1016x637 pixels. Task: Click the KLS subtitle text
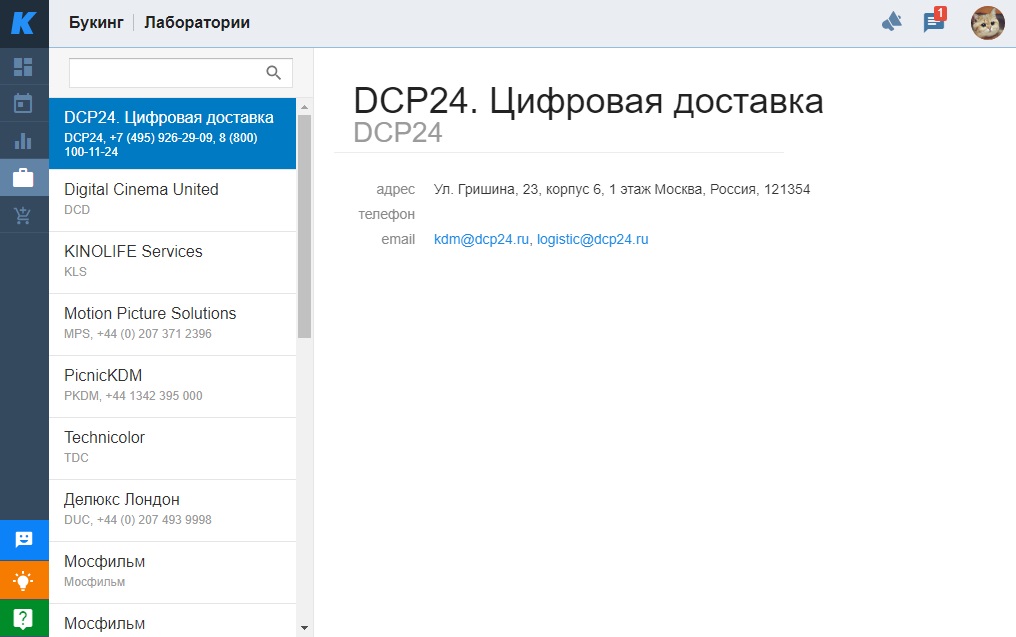click(x=75, y=272)
